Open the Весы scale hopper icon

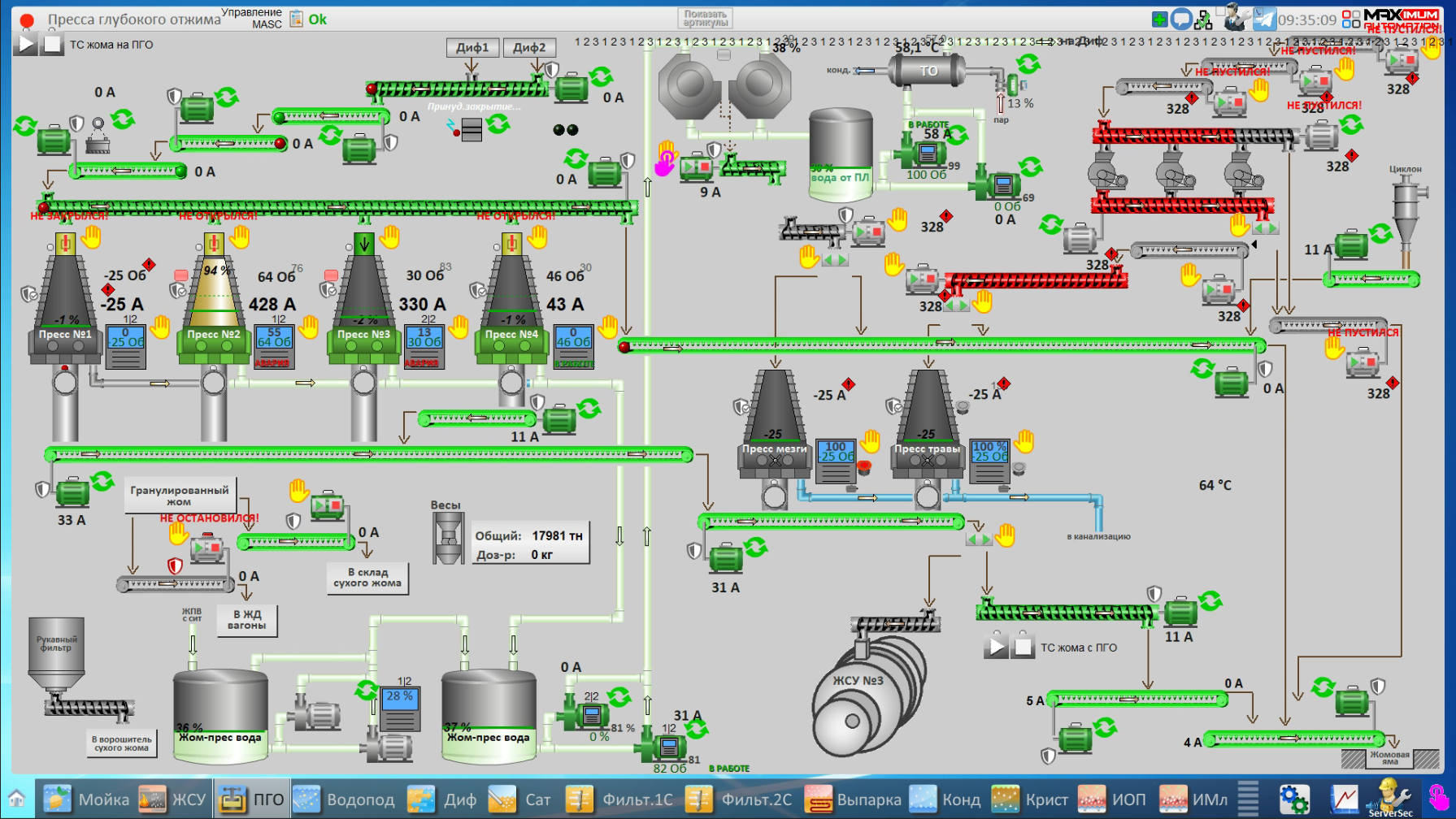[447, 539]
